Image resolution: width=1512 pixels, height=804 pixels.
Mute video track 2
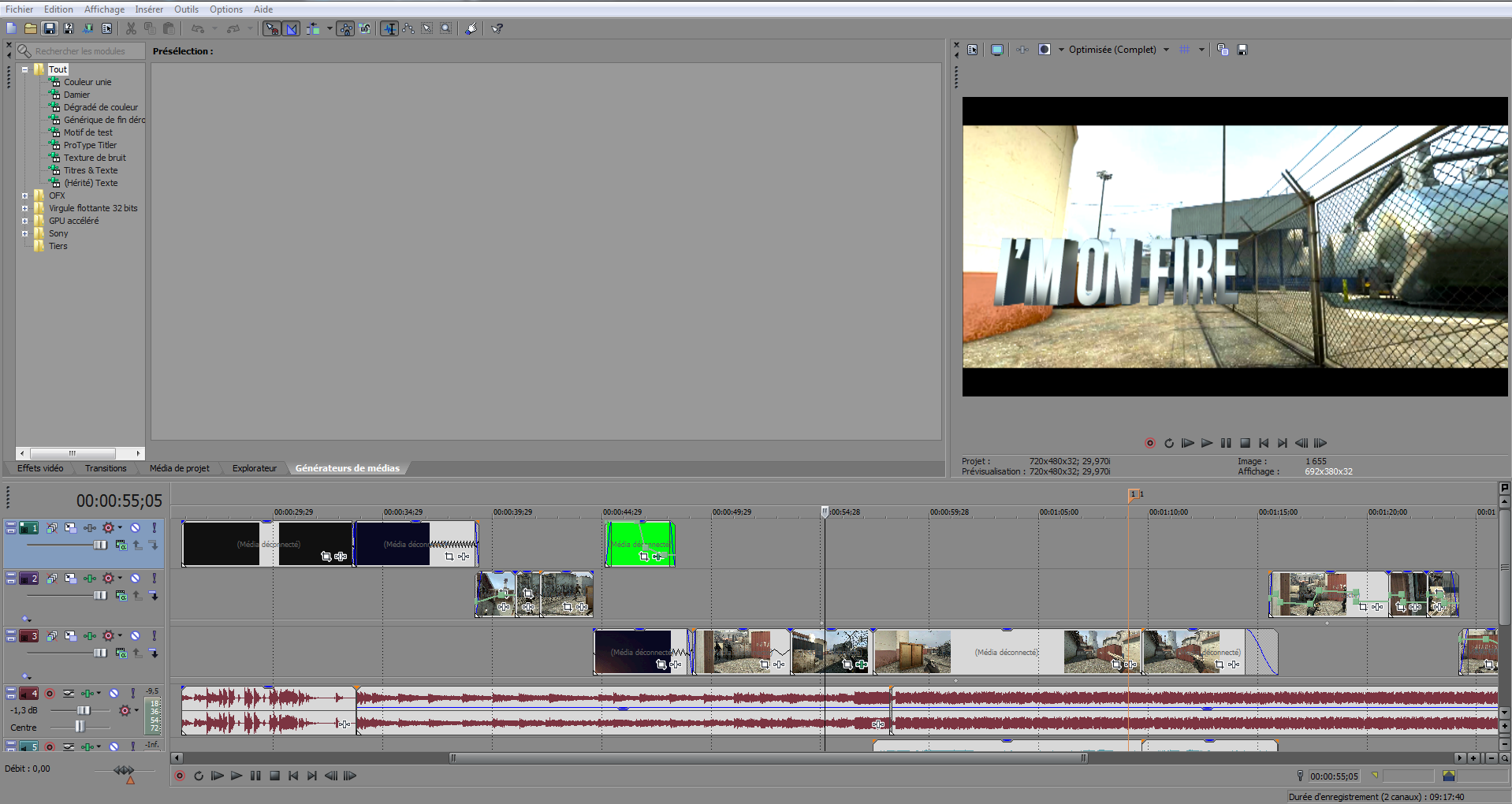[135, 579]
